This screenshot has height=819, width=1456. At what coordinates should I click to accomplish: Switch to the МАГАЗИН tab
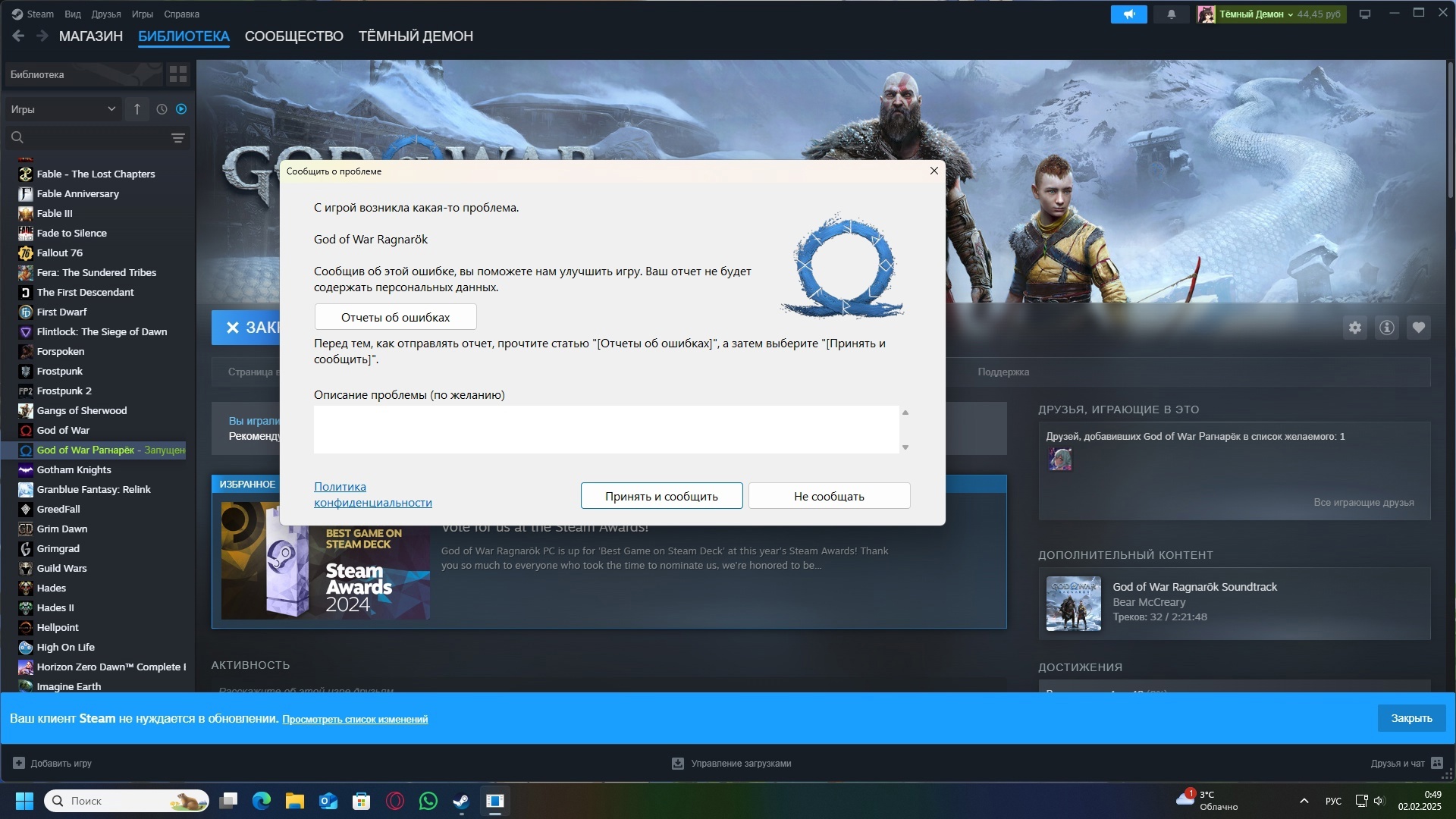click(x=91, y=36)
